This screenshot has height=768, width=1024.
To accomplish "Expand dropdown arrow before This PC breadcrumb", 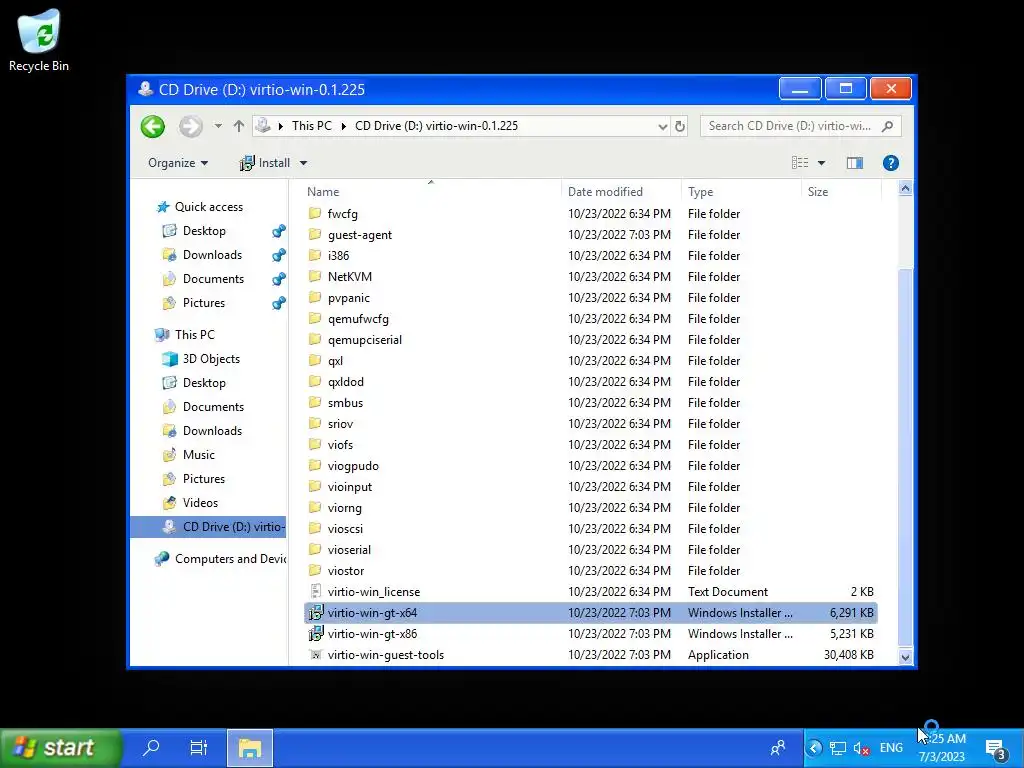I will coord(281,126).
